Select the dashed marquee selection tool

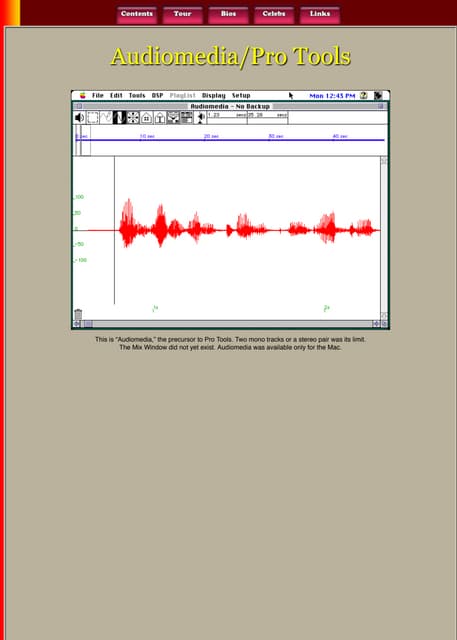(93, 118)
